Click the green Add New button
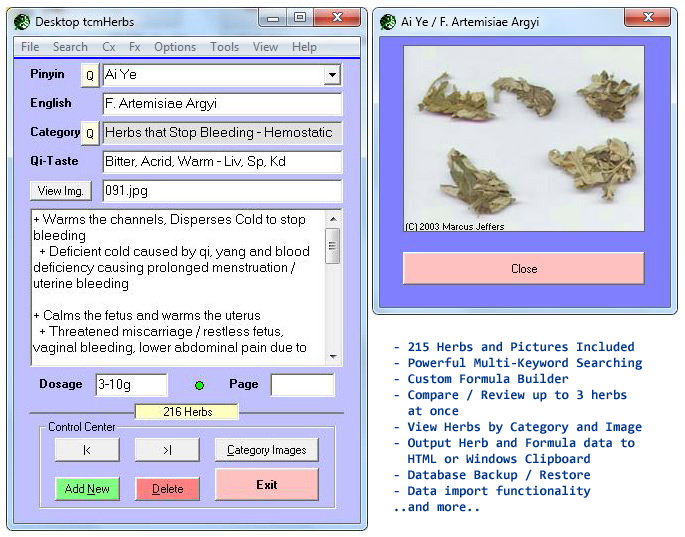This screenshot has width=685, height=537. pos(87,488)
